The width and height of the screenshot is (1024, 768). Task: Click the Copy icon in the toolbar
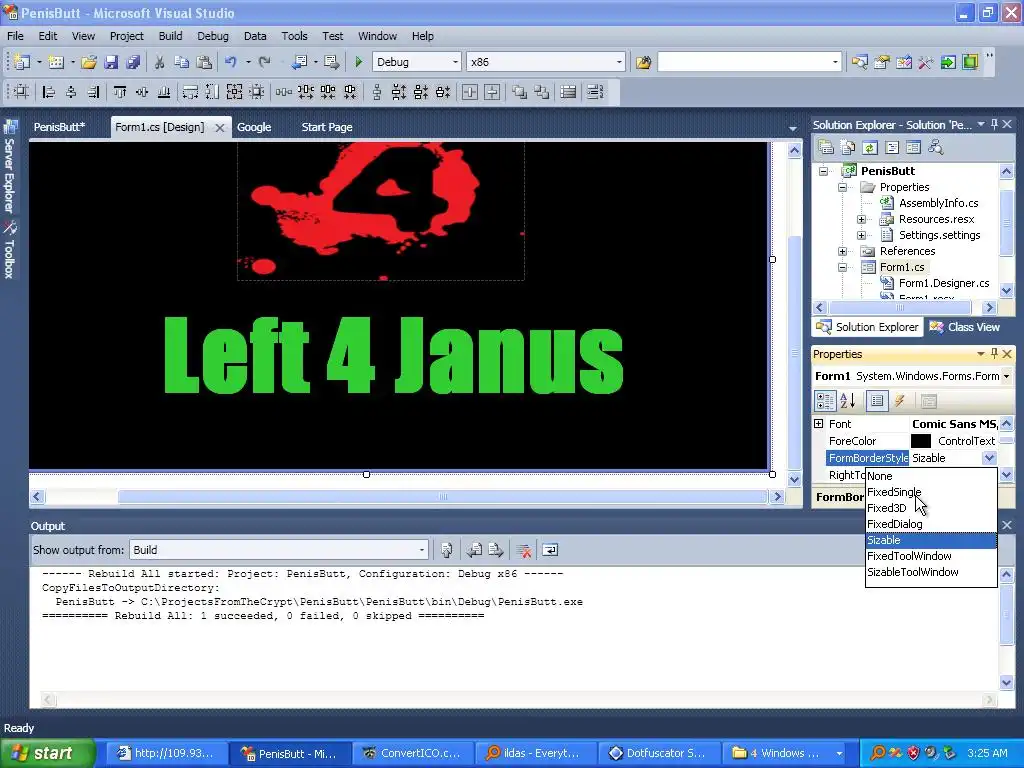182,62
